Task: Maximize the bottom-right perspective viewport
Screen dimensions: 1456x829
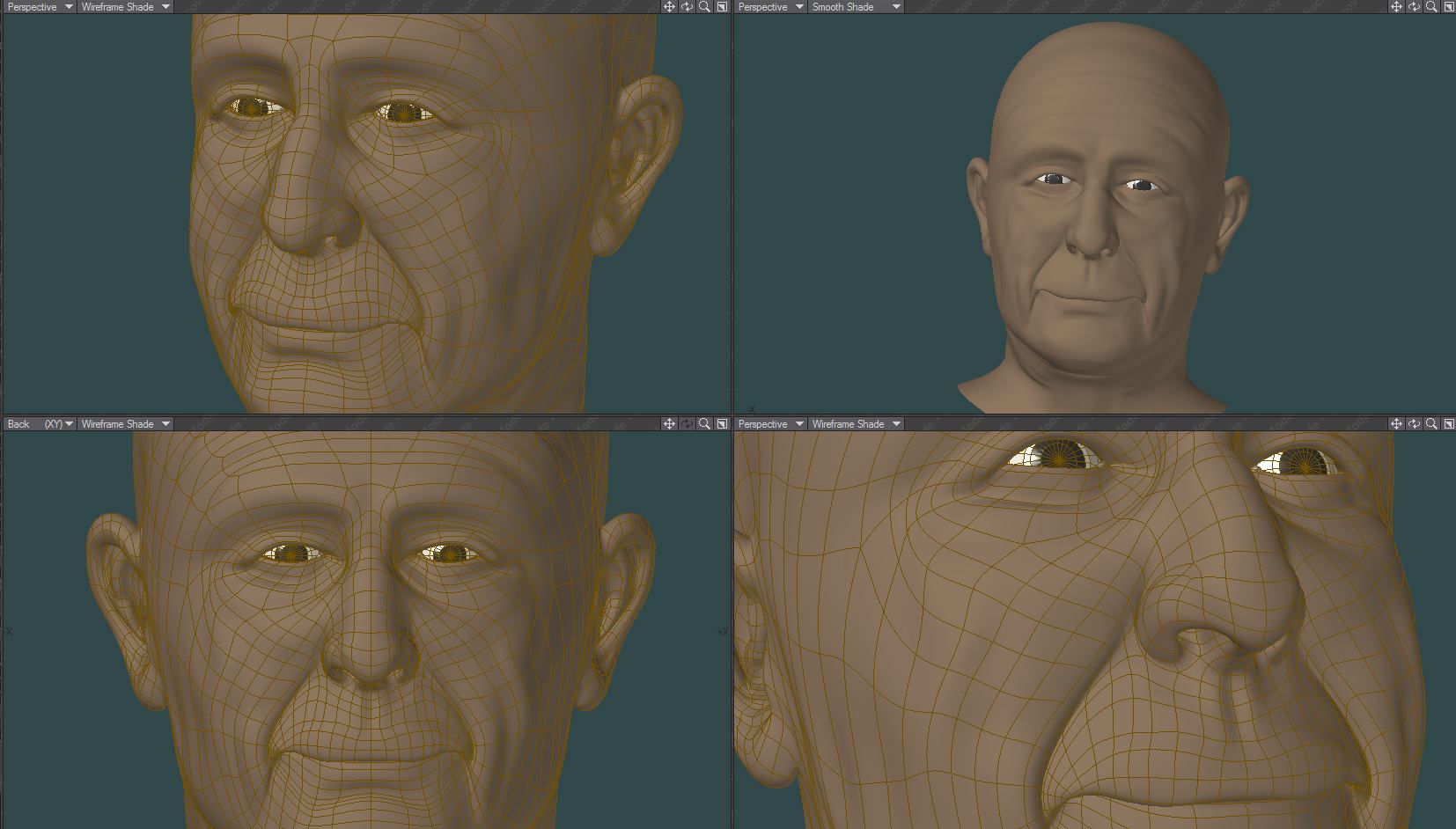Action: [1449, 424]
